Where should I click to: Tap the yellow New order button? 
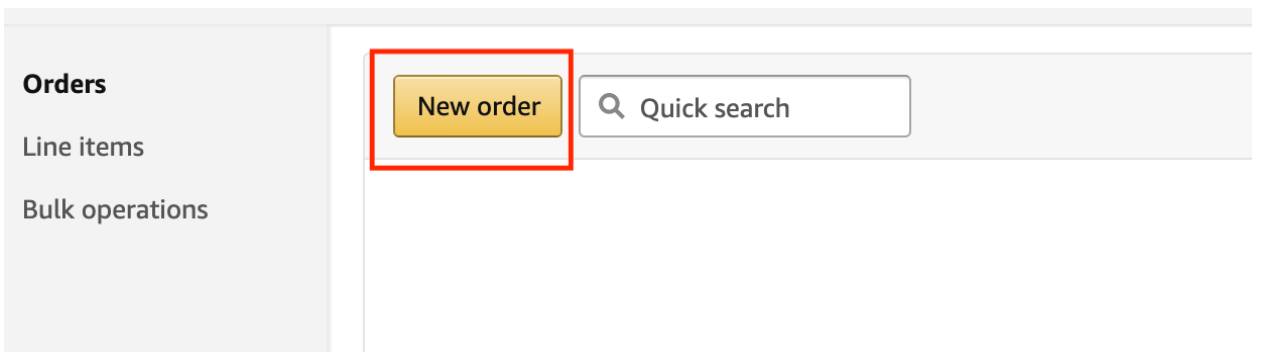point(477,106)
